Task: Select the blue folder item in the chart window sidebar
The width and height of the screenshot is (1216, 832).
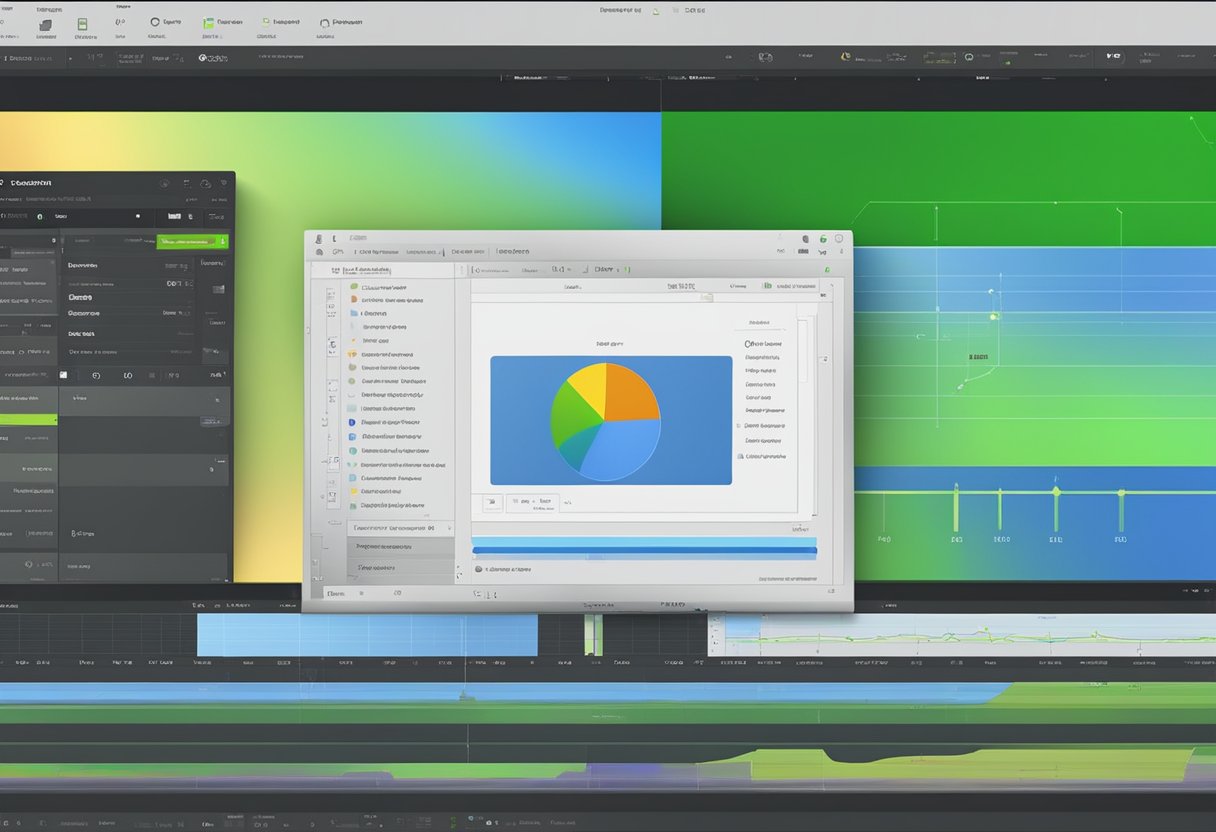Action: tap(352, 313)
